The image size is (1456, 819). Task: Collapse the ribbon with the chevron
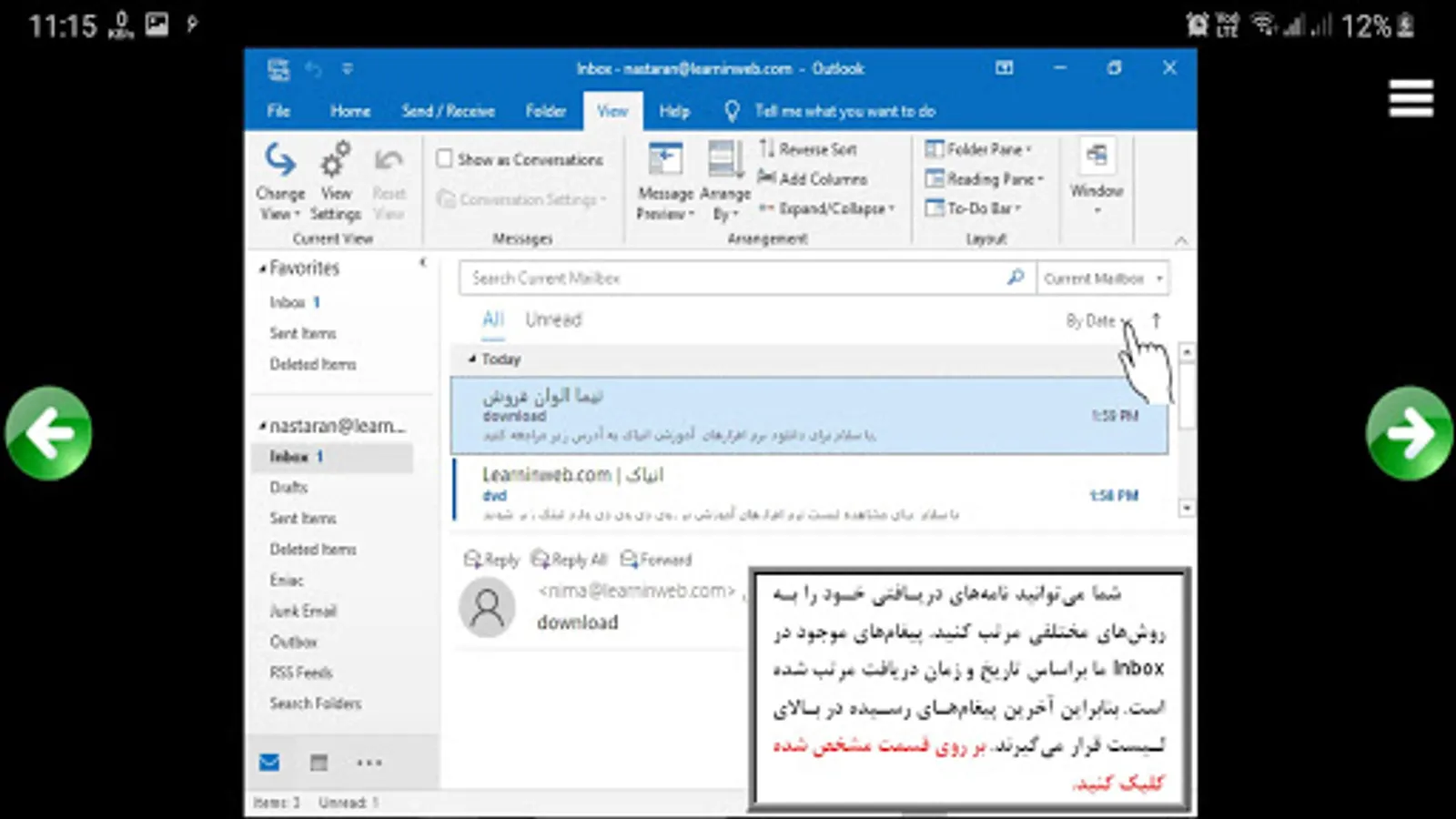pos(1181,240)
